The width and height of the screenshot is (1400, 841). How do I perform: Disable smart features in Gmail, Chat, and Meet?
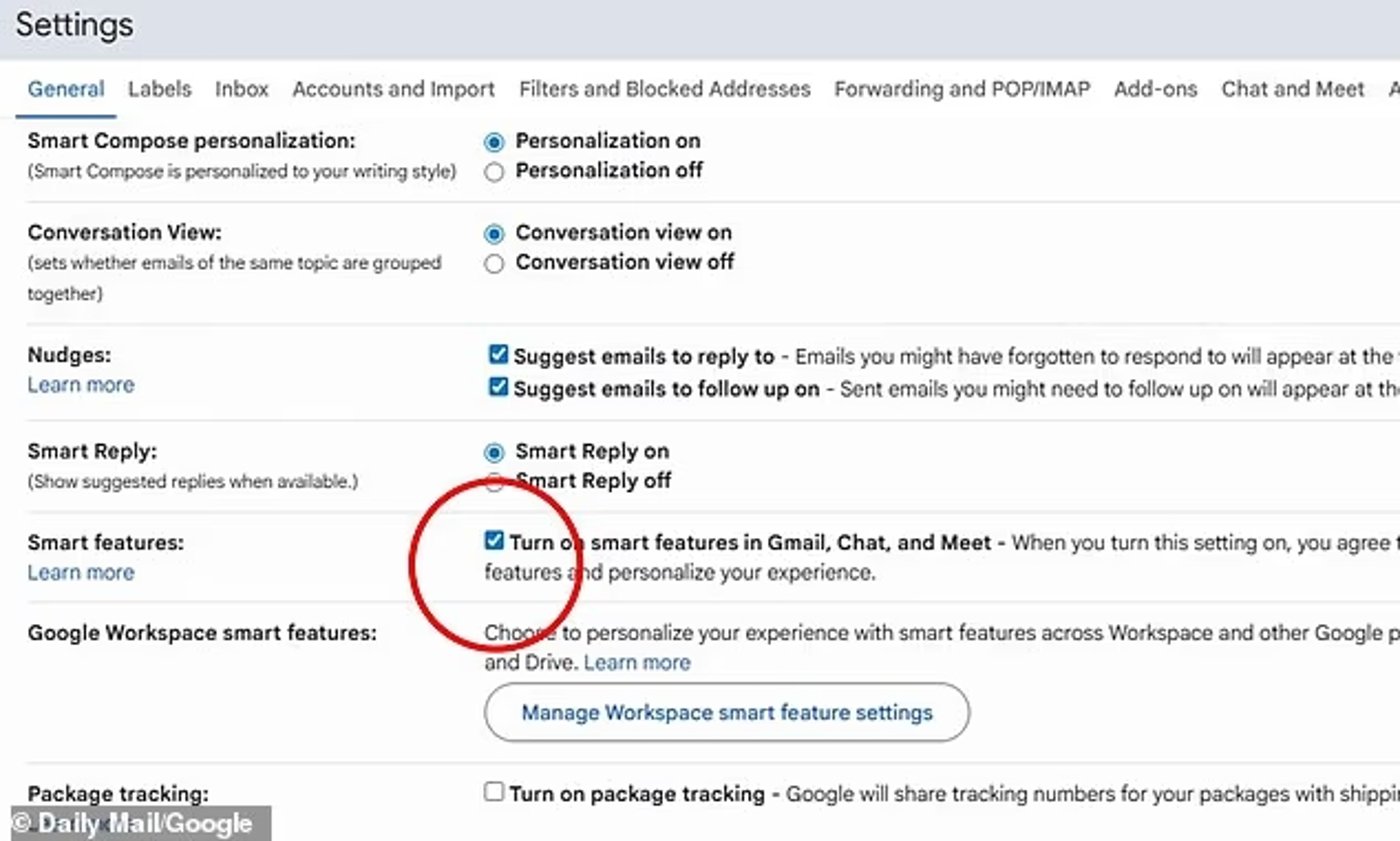pos(494,540)
